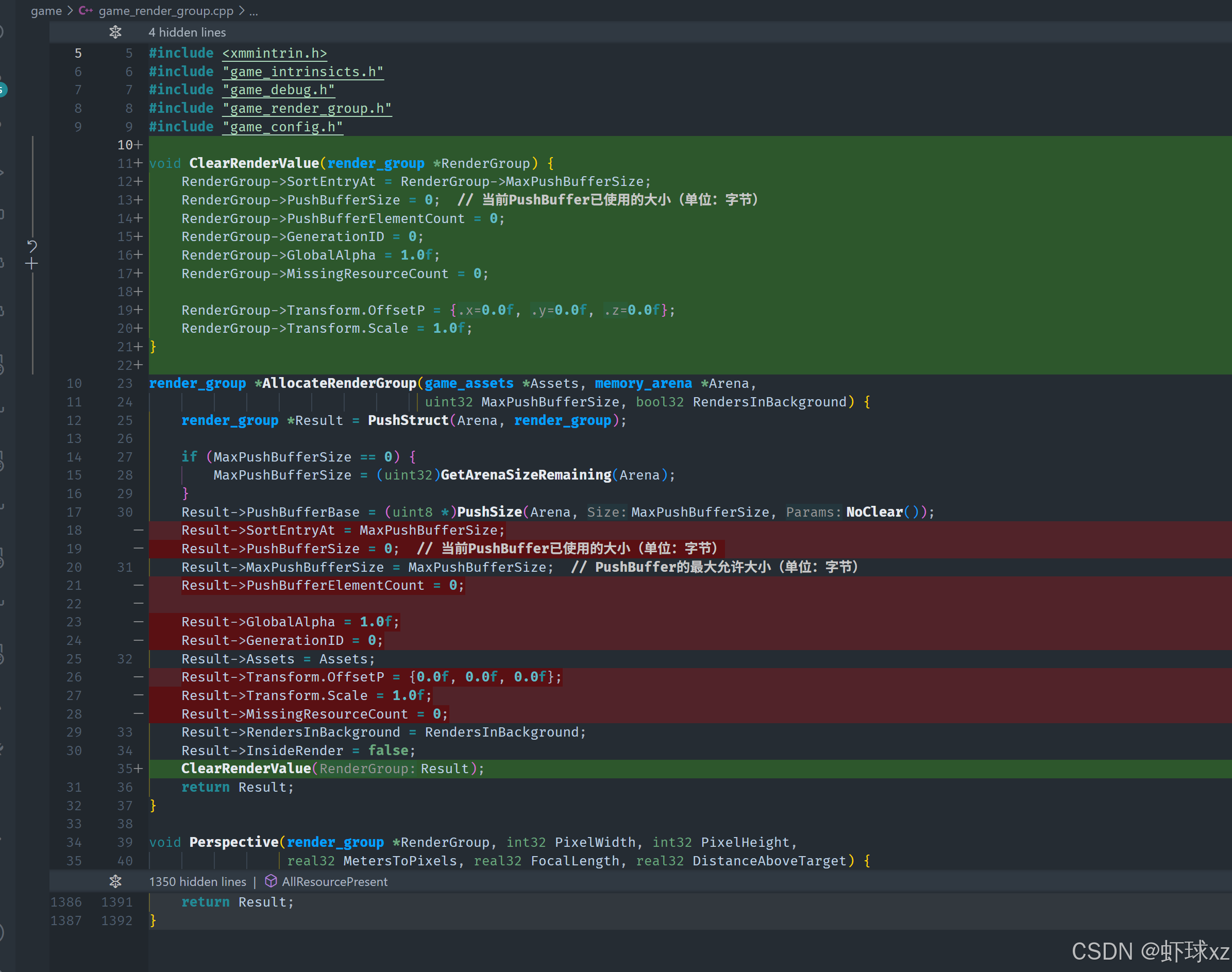Click unfold icon beside 4 hidden lines
Screen dimensions: 1232x972
pyautogui.click(x=115, y=32)
